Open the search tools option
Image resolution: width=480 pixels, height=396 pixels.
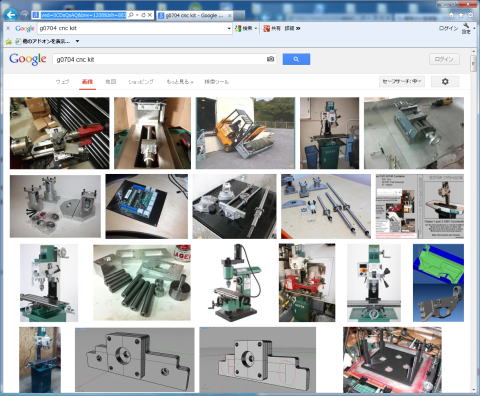[216, 81]
